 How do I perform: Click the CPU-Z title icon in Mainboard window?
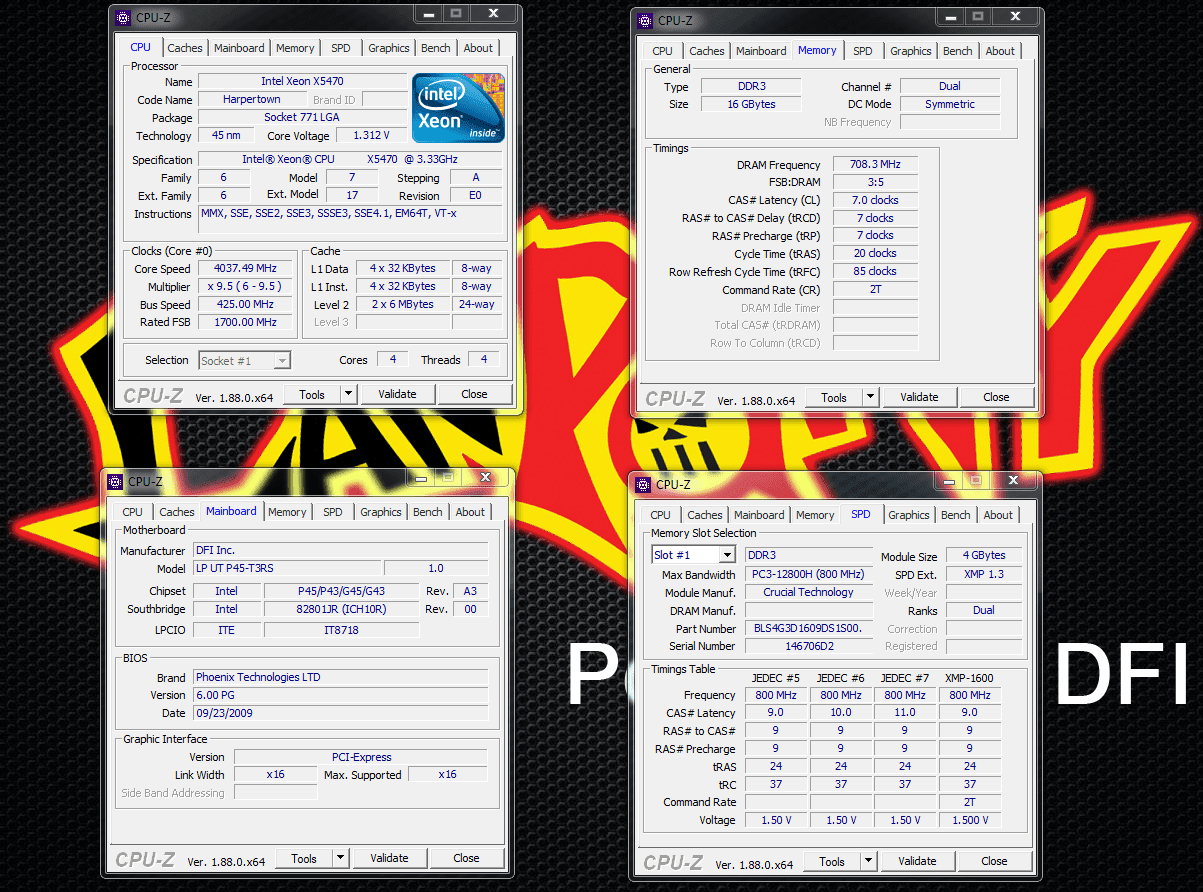(114, 481)
